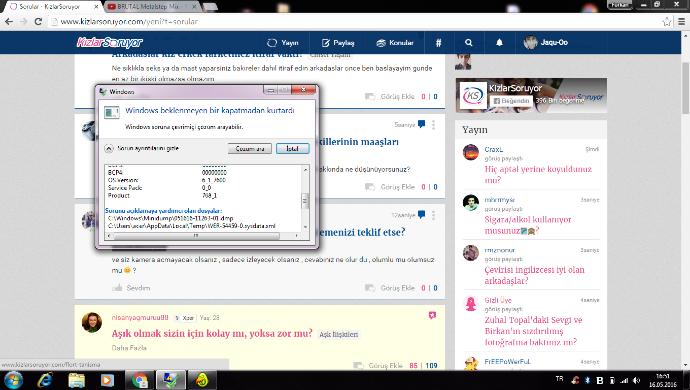Open Jaqu-Oo user profile dropdown
This screenshot has height=390, width=690.
(x=546, y=43)
